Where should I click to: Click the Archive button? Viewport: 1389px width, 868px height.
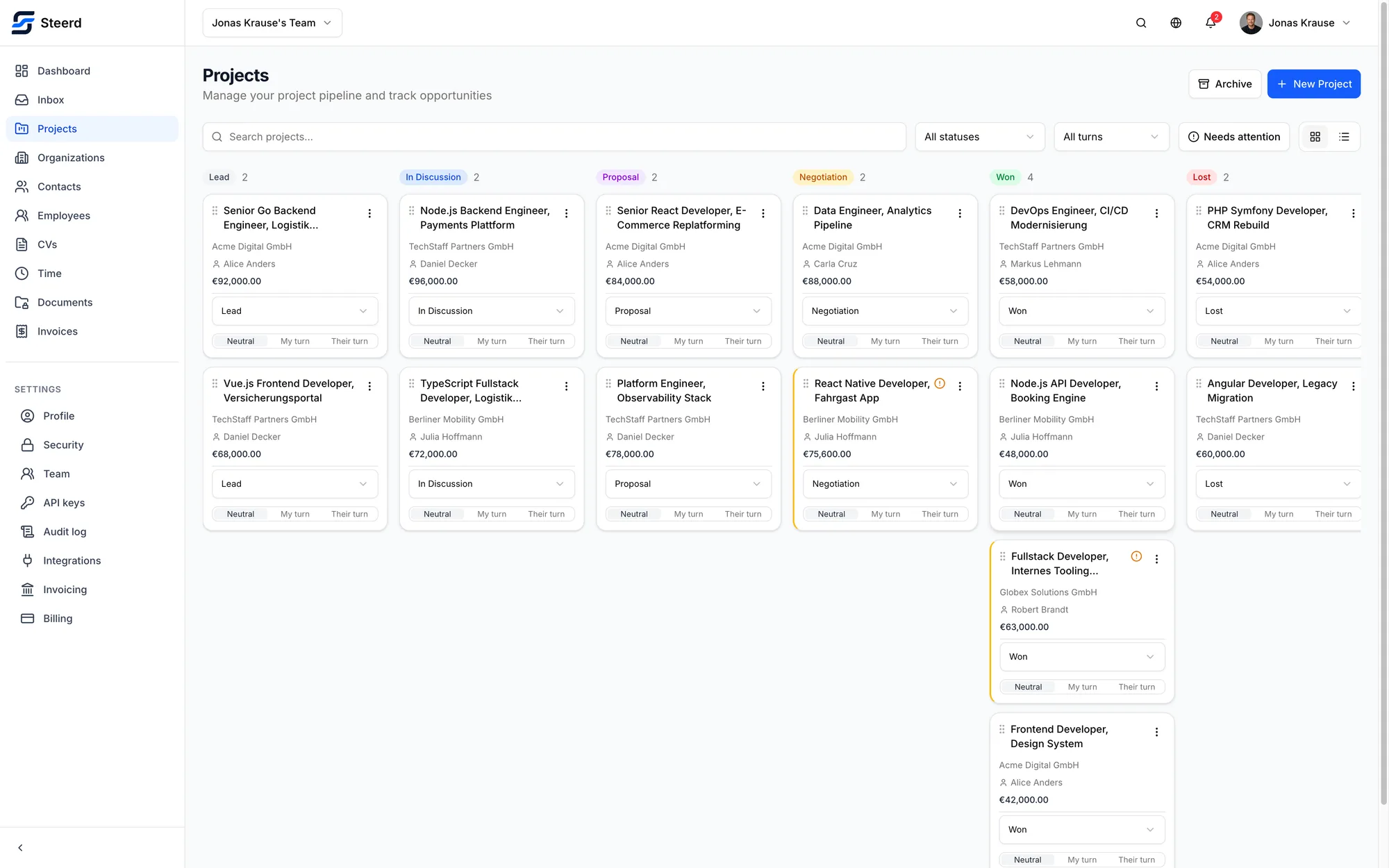click(1224, 84)
